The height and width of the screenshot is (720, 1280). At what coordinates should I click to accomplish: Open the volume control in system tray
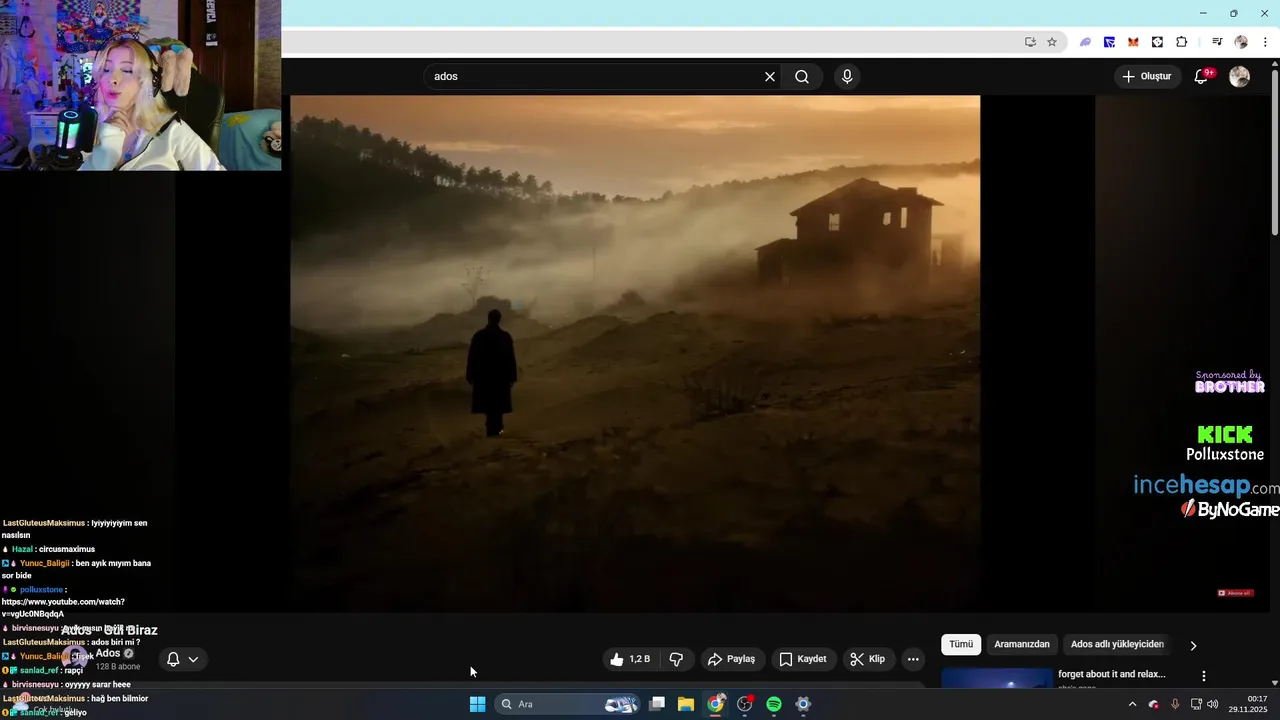click(1213, 704)
